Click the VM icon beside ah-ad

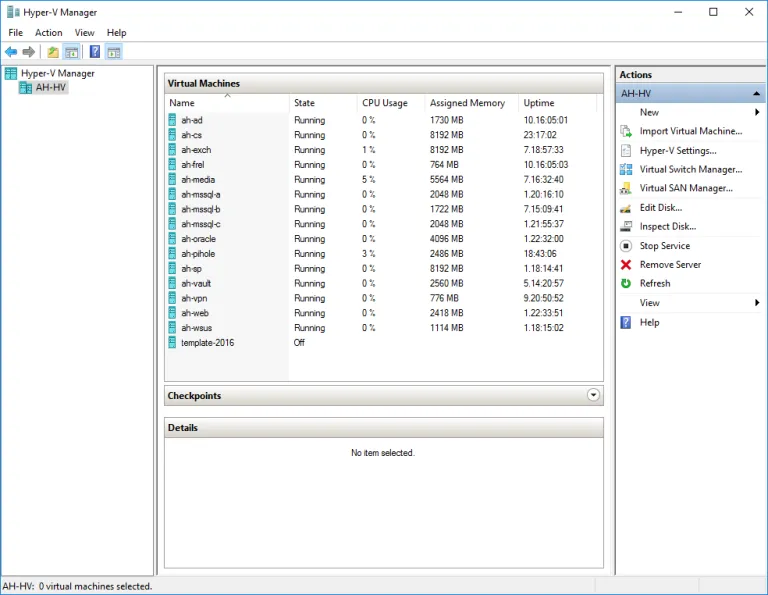point(172,120)
